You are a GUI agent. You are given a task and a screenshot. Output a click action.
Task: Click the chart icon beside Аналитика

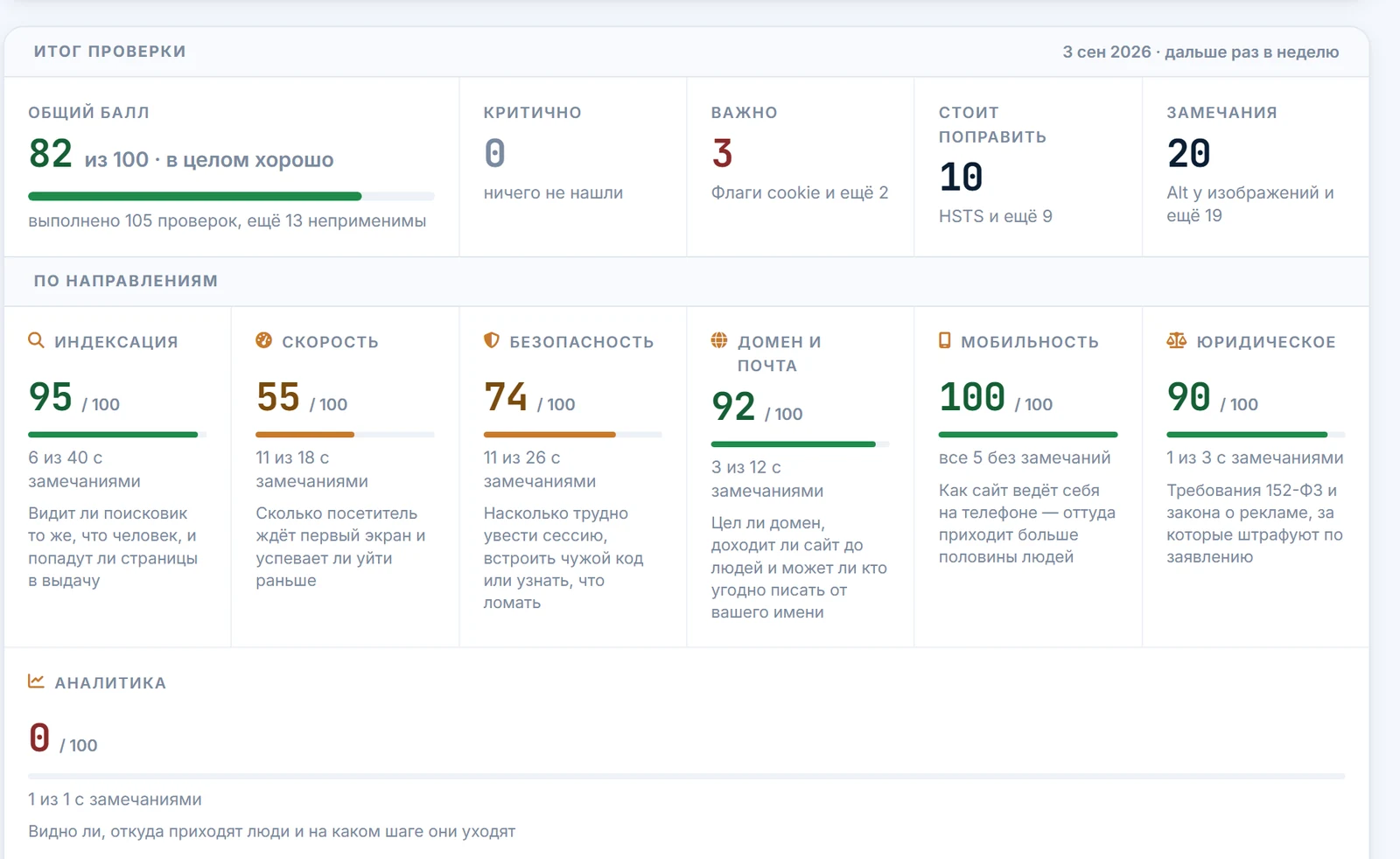36,681
